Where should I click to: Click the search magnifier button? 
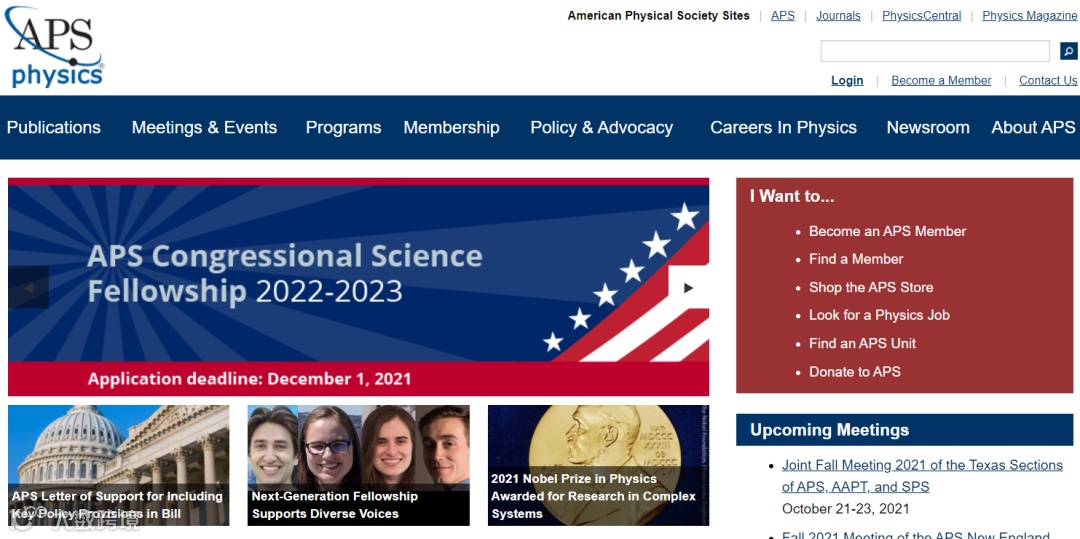(x=1068, y=51)
